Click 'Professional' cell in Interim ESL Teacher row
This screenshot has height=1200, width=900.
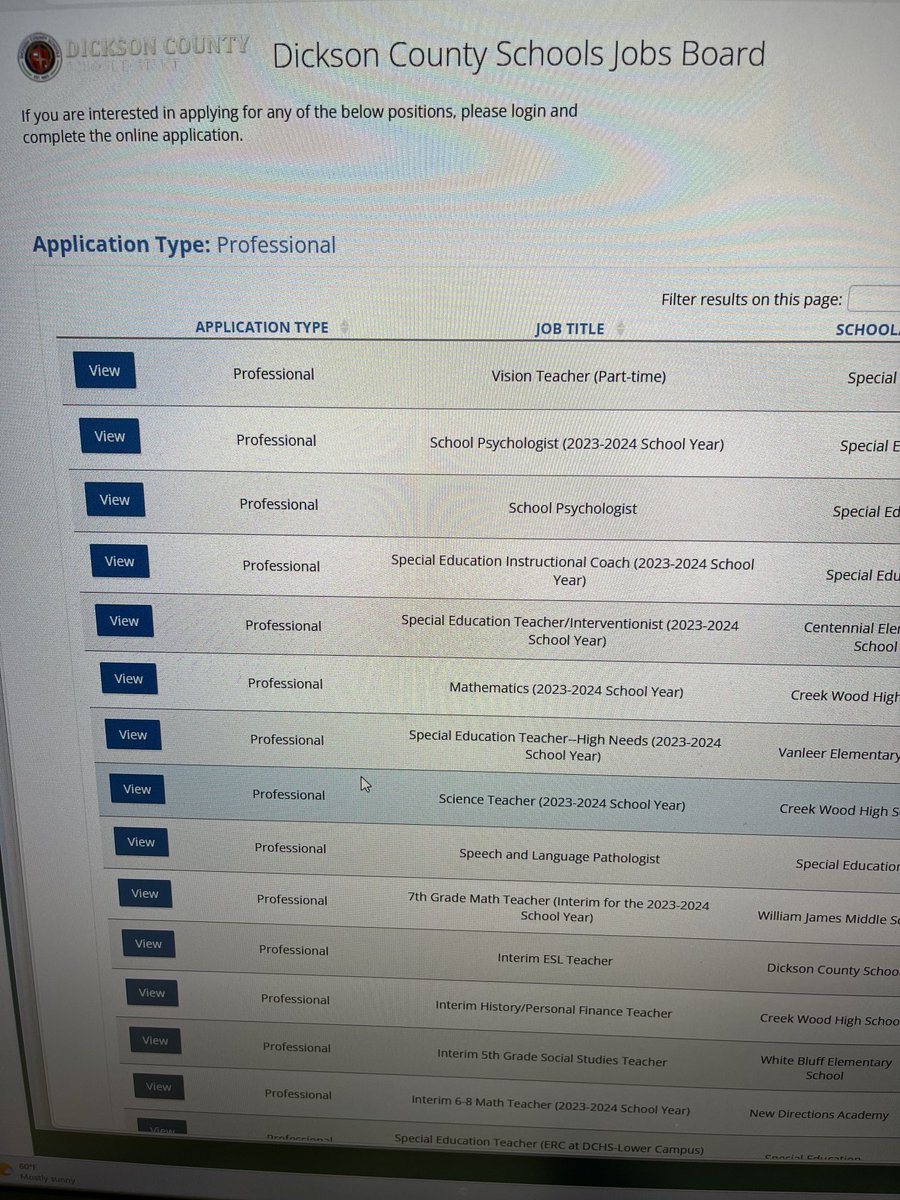[294, 950]
